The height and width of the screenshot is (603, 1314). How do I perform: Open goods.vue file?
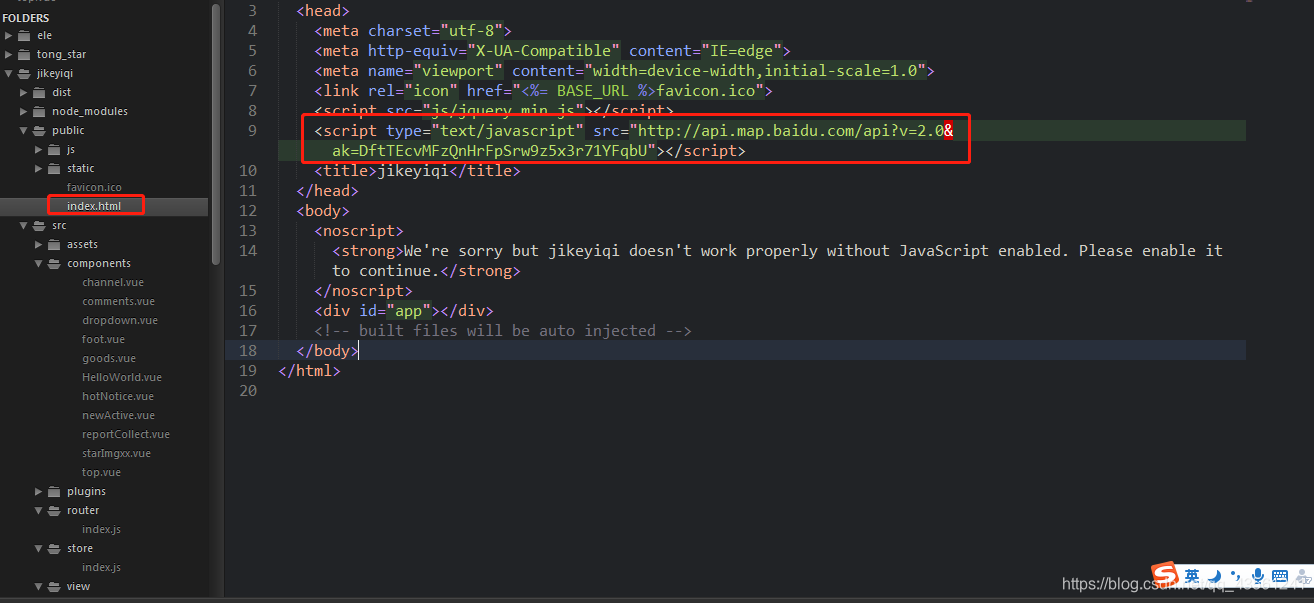click(109, 358)
